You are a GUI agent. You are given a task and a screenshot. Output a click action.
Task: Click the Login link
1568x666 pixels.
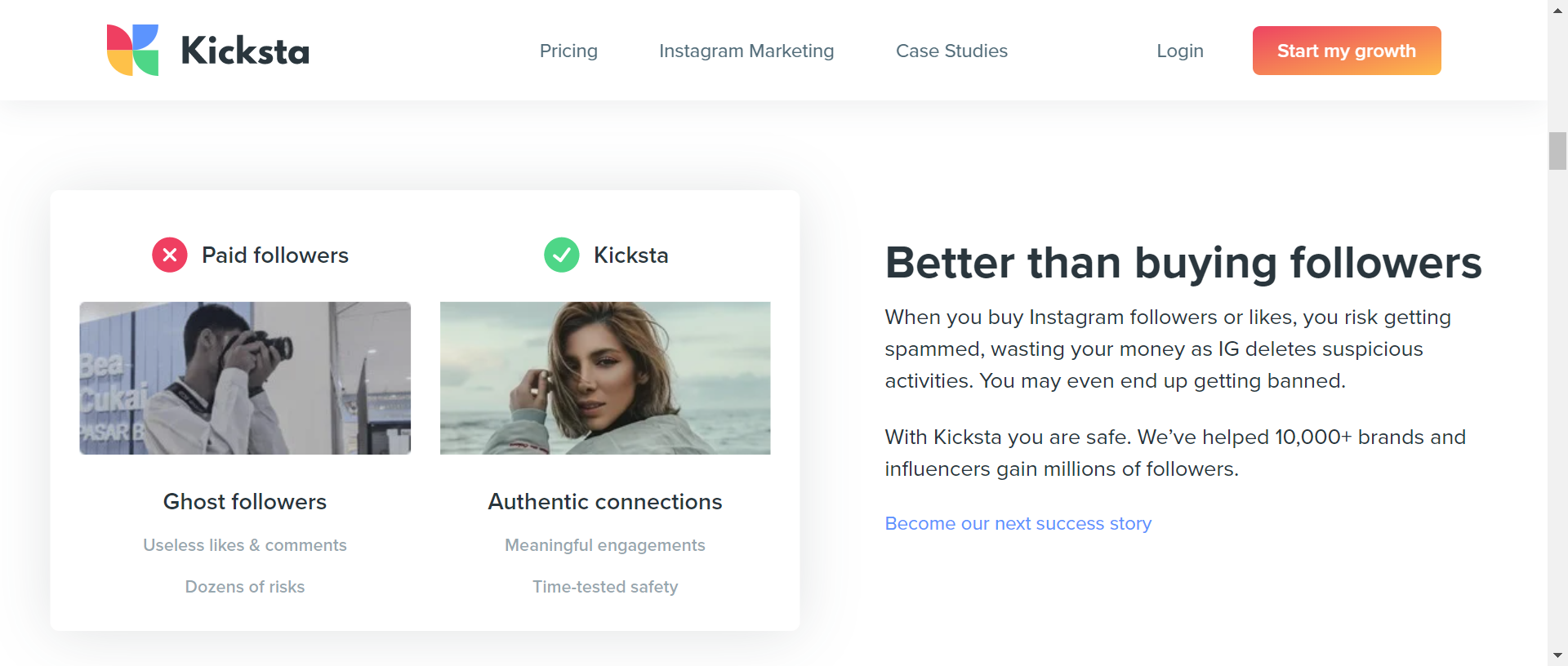pyautogui.click(x=1179, y=51)
